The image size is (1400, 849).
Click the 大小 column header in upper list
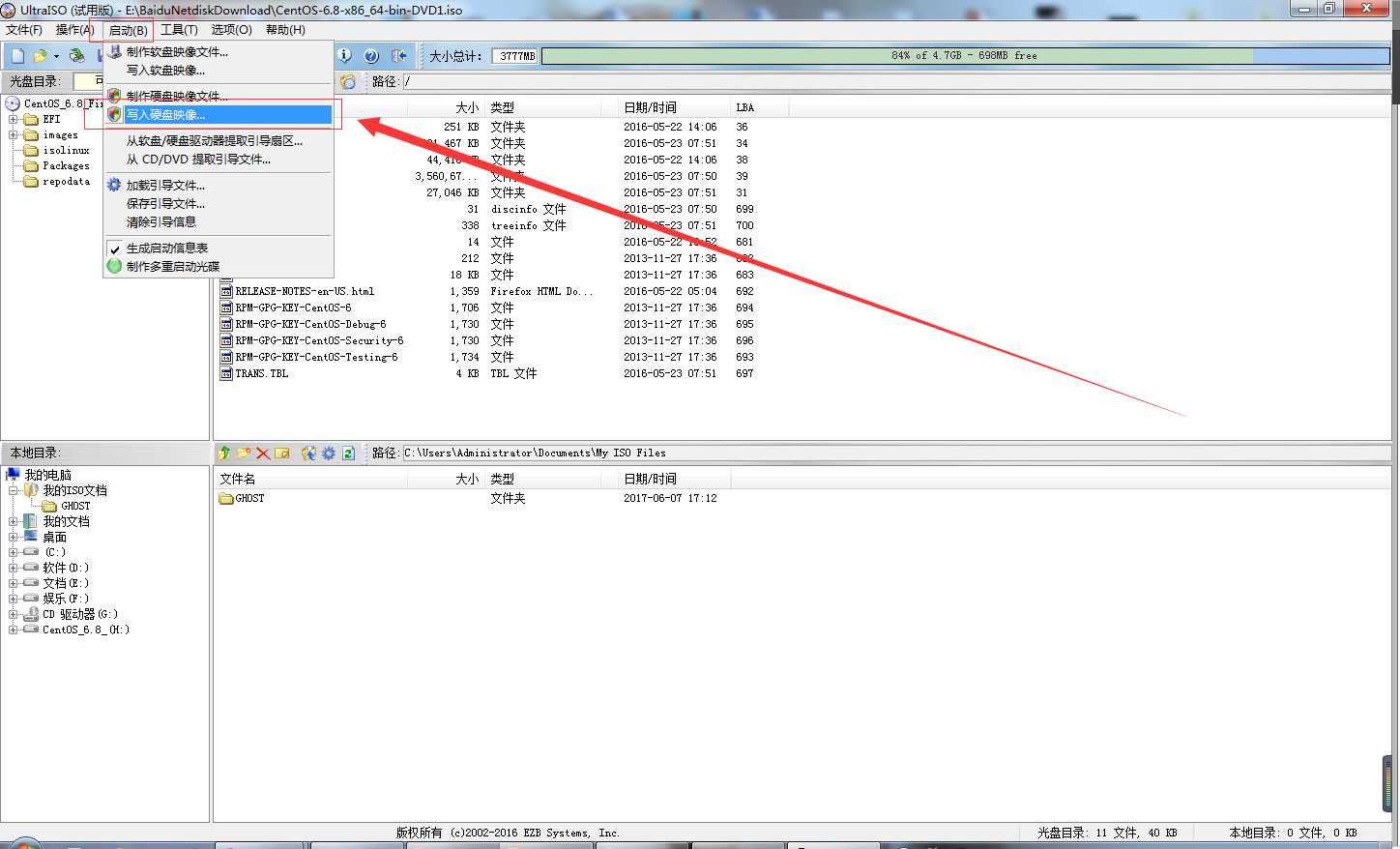(x=445, y=107)
